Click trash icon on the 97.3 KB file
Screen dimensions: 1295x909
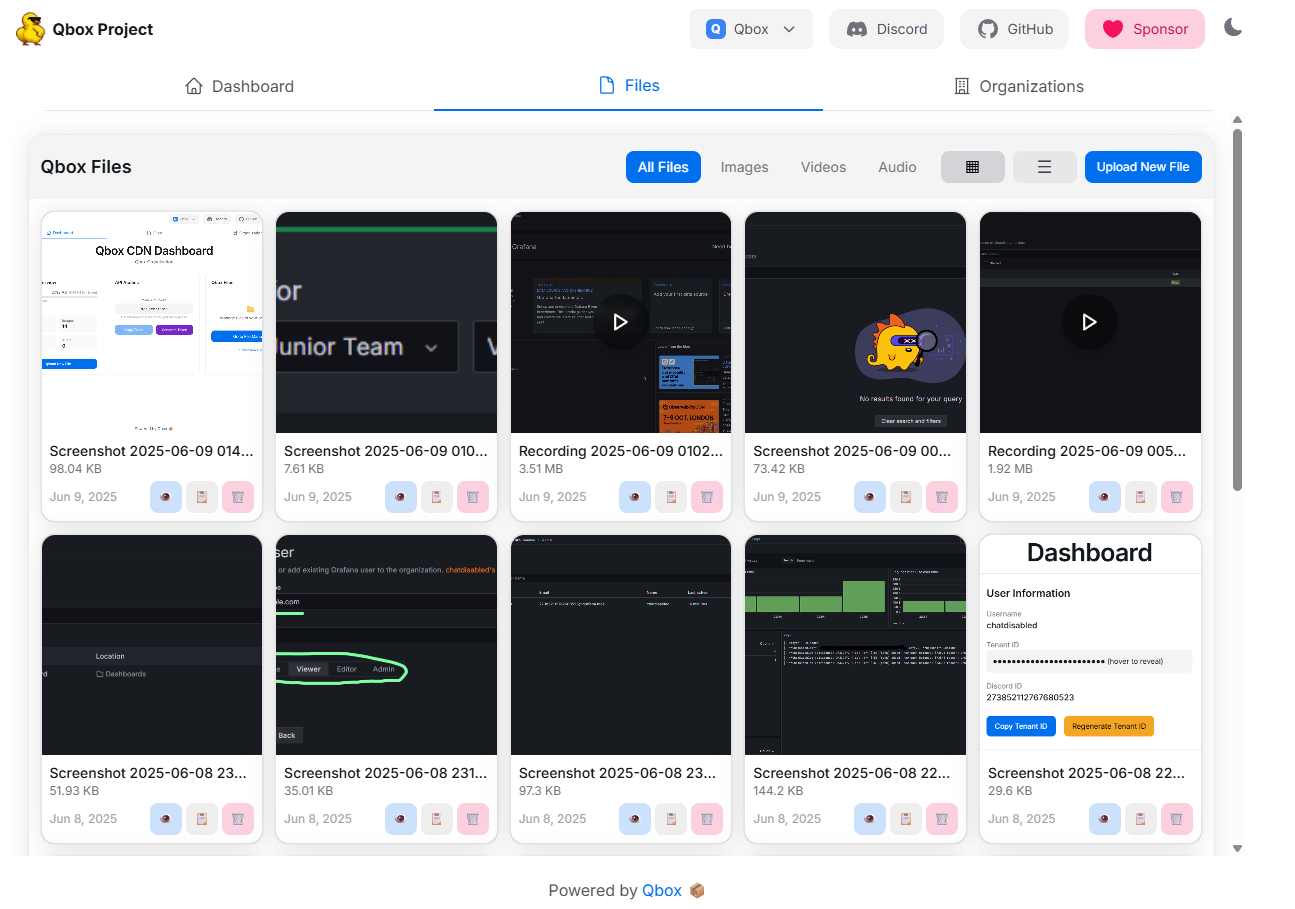pyautogui.click(x=707, y=819)
